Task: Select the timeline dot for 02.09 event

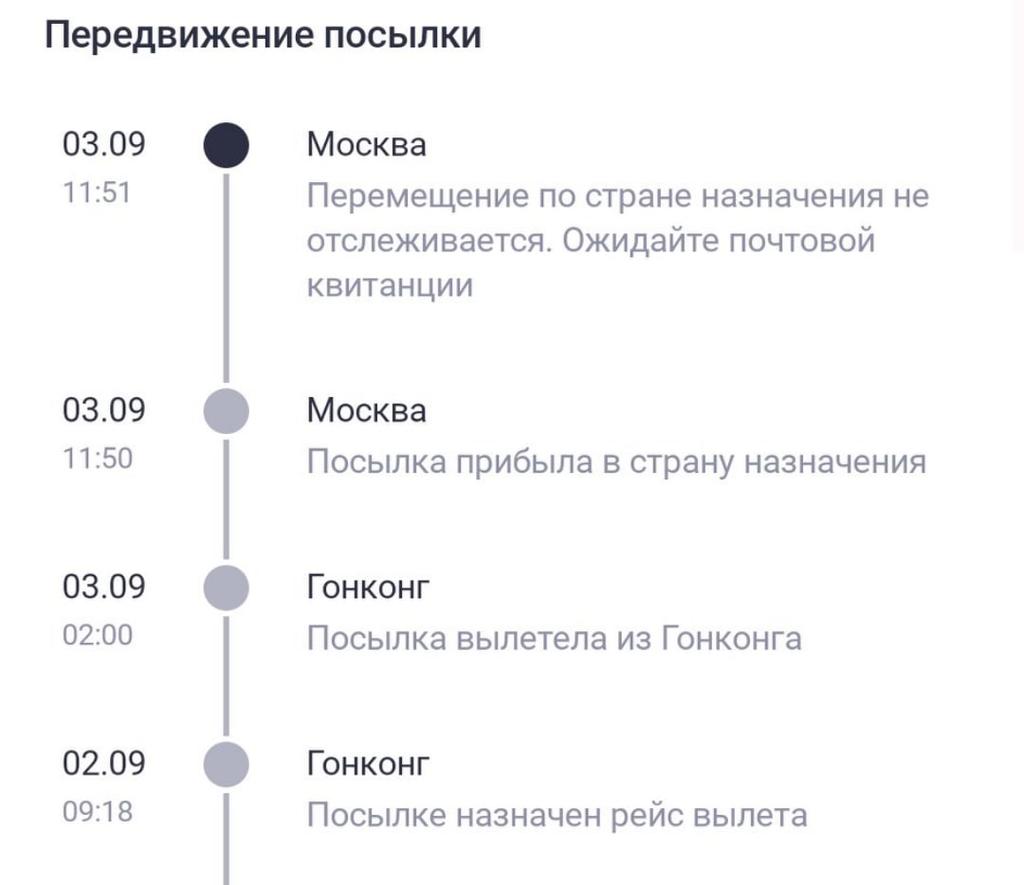Action: click(x=225, y=765)
